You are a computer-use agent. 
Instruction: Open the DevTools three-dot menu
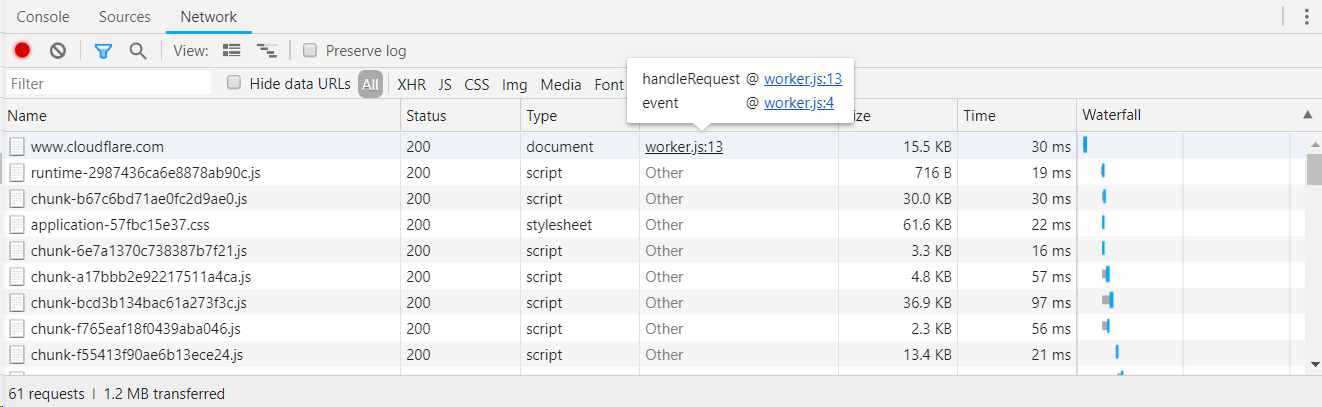pyautogui.click(x=1306, y=16)
